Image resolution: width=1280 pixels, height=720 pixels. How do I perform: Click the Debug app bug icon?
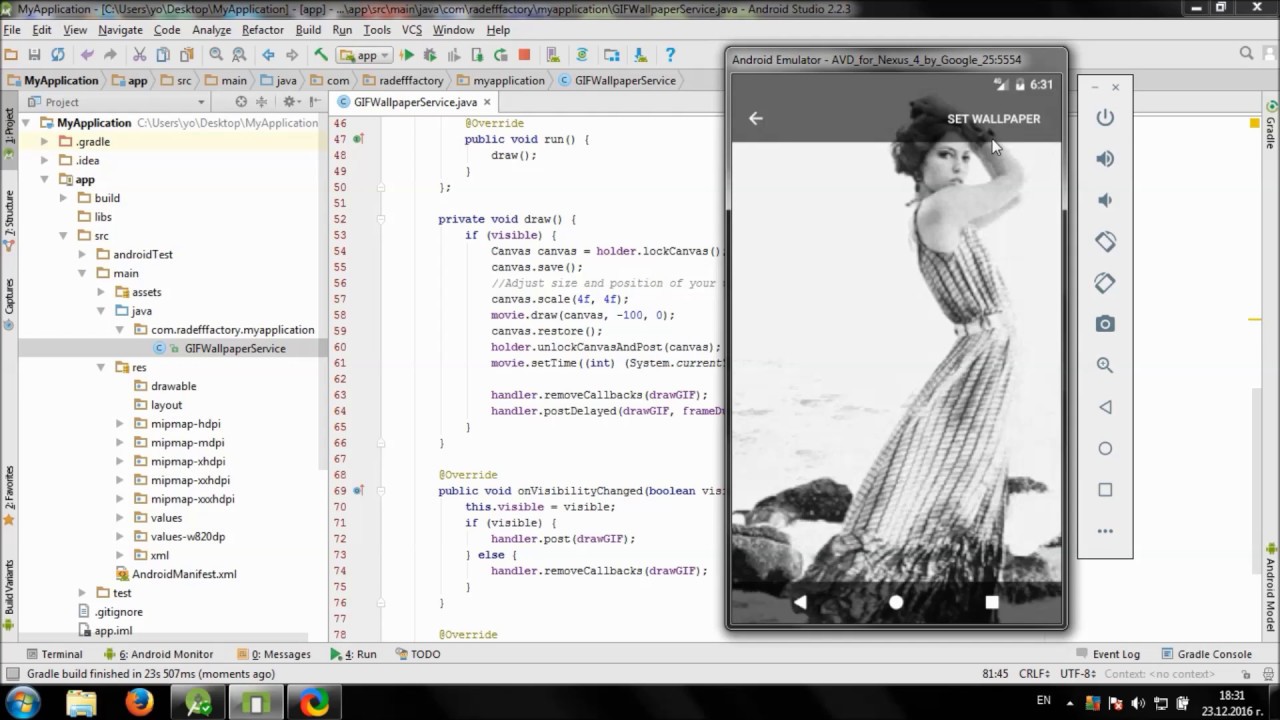point(430,55)
